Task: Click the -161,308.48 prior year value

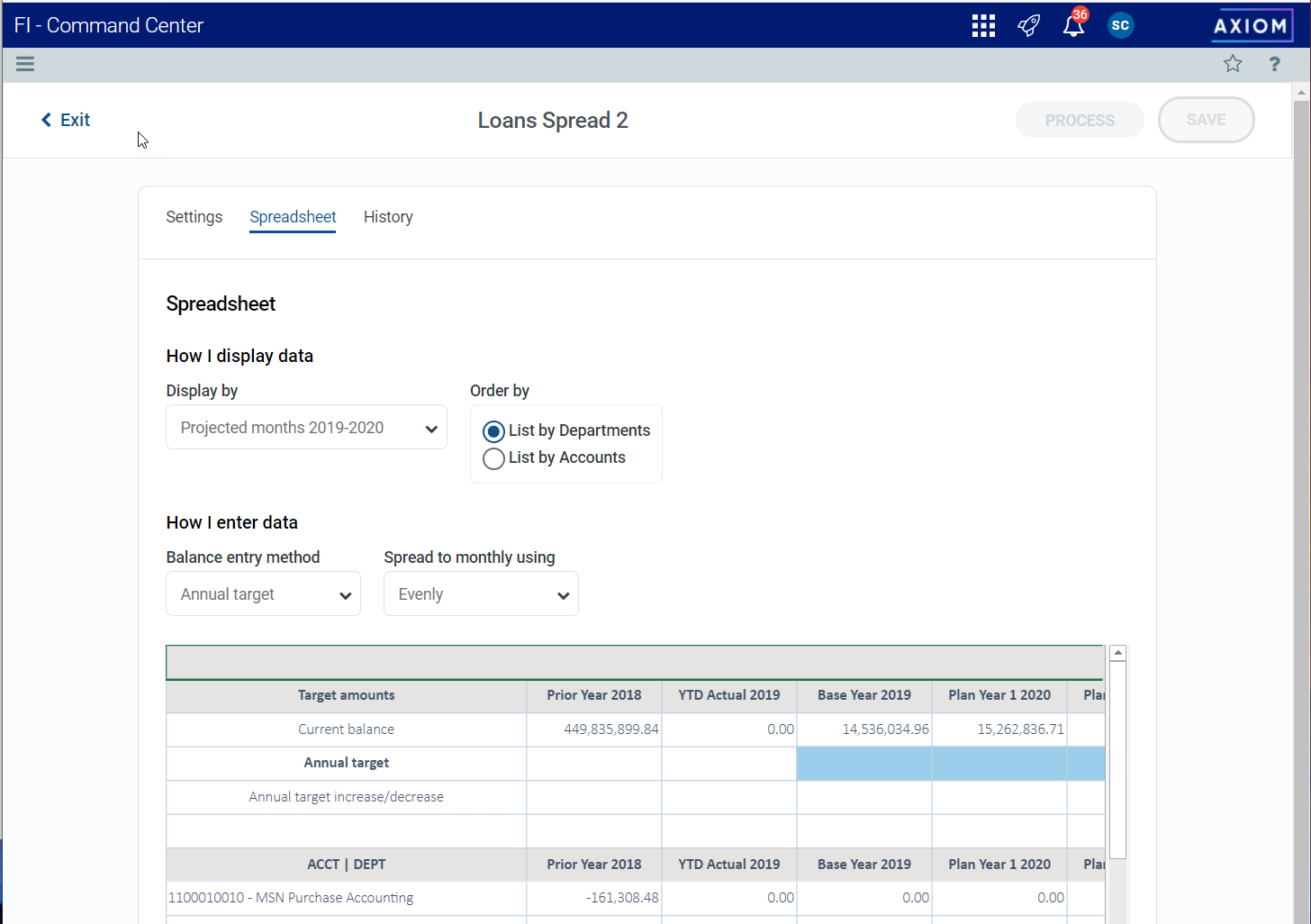Action: (622, 898)
